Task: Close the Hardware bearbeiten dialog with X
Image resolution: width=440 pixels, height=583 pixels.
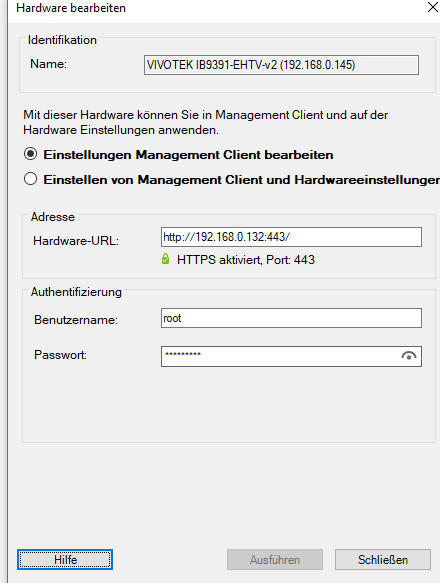Action: point(433,7)
